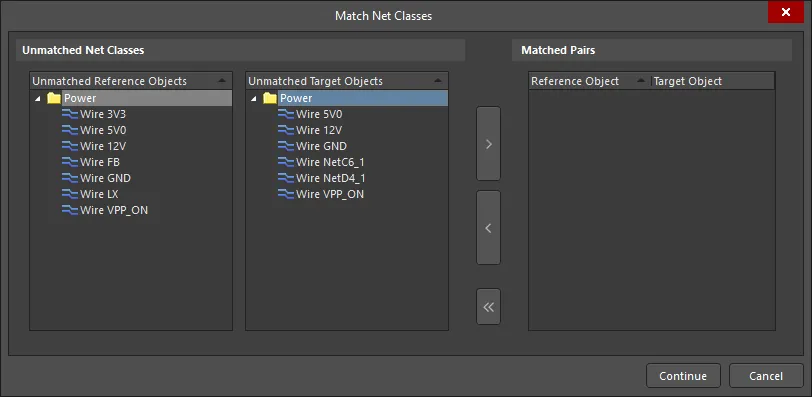This screenshot has height=397, width=812.
Task: Click the net icon beside Wire FB
Action: pos(70,162)
